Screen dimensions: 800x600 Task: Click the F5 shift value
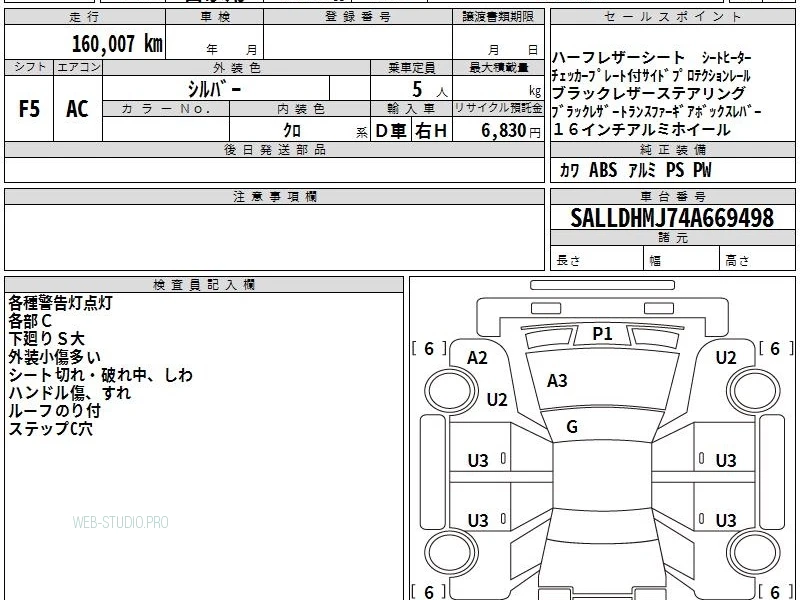[29, 109]
